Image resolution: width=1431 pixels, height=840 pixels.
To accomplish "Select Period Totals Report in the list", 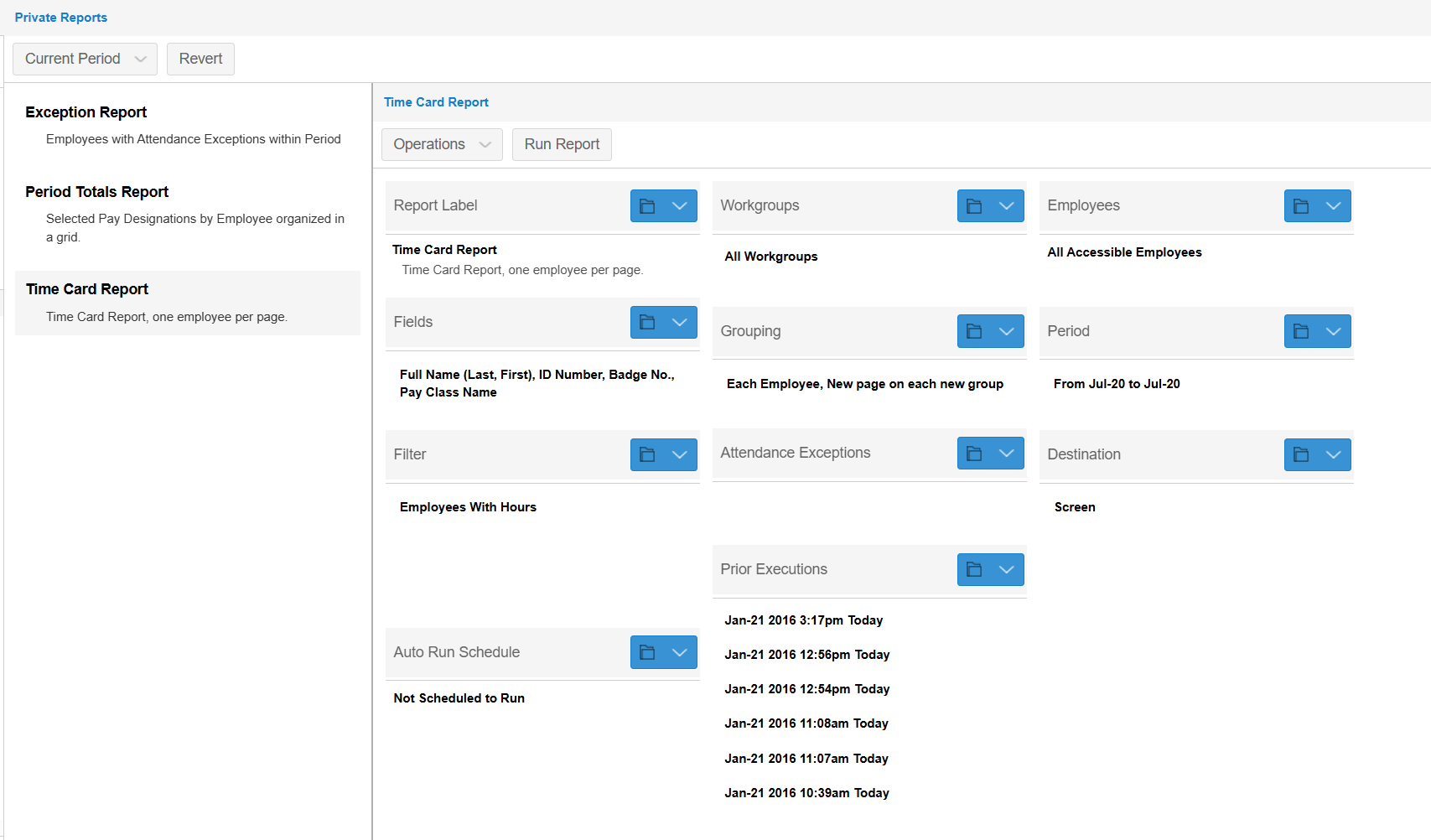I will [188, 214].
